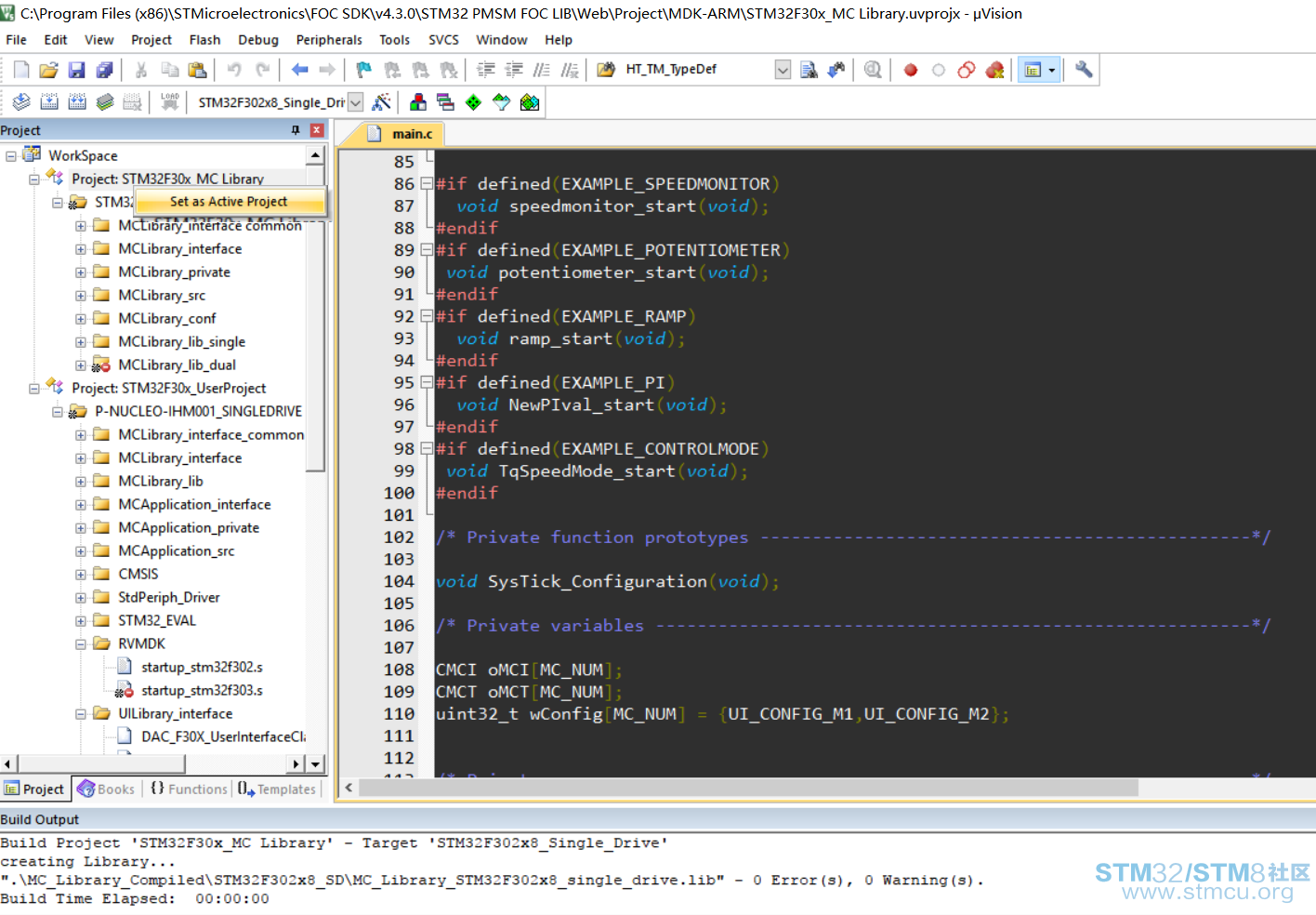Image resolution: width=1316 pixels, height=915 pixels.
Task: Fold the EXAMPLE_PI #if block on line 95
Action: pyautogui.click(x=427, y=382)
